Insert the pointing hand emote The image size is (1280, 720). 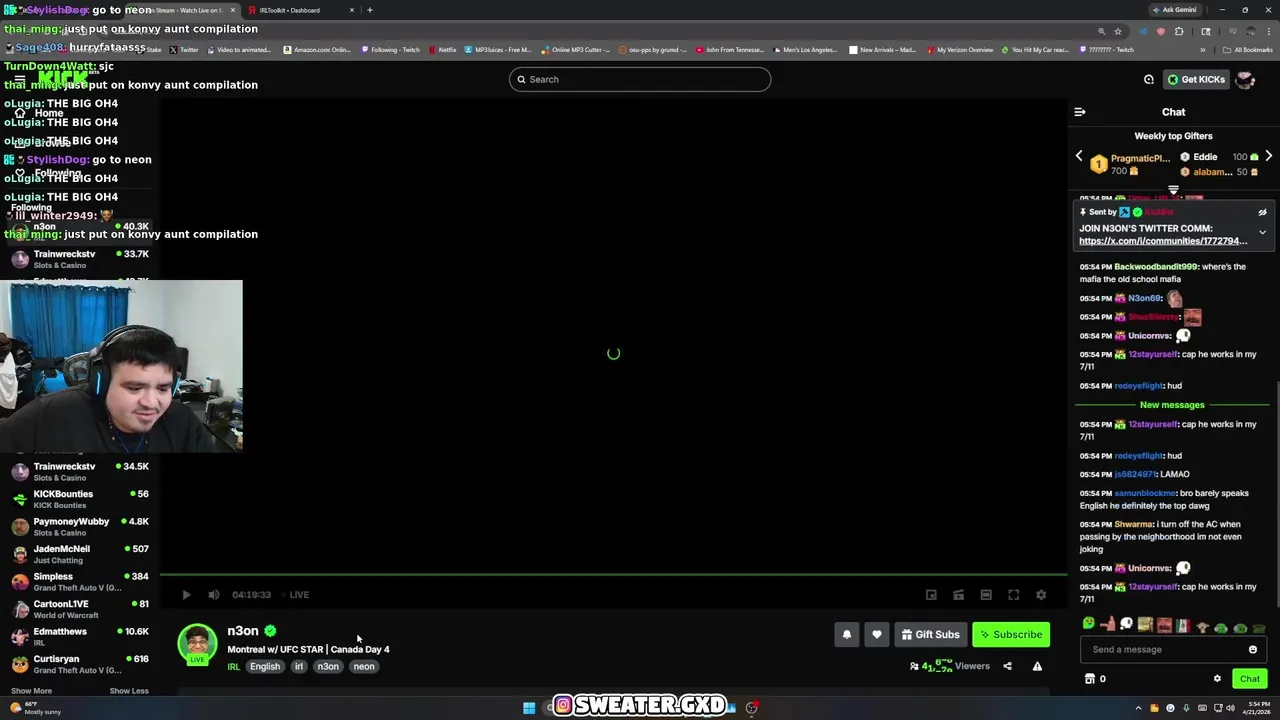(1108, 626)
